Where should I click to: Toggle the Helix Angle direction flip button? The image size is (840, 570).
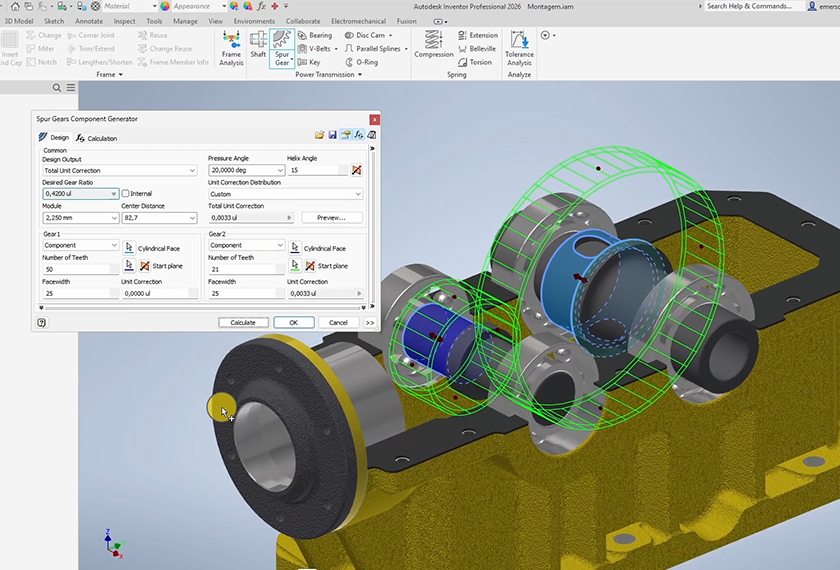357,170
